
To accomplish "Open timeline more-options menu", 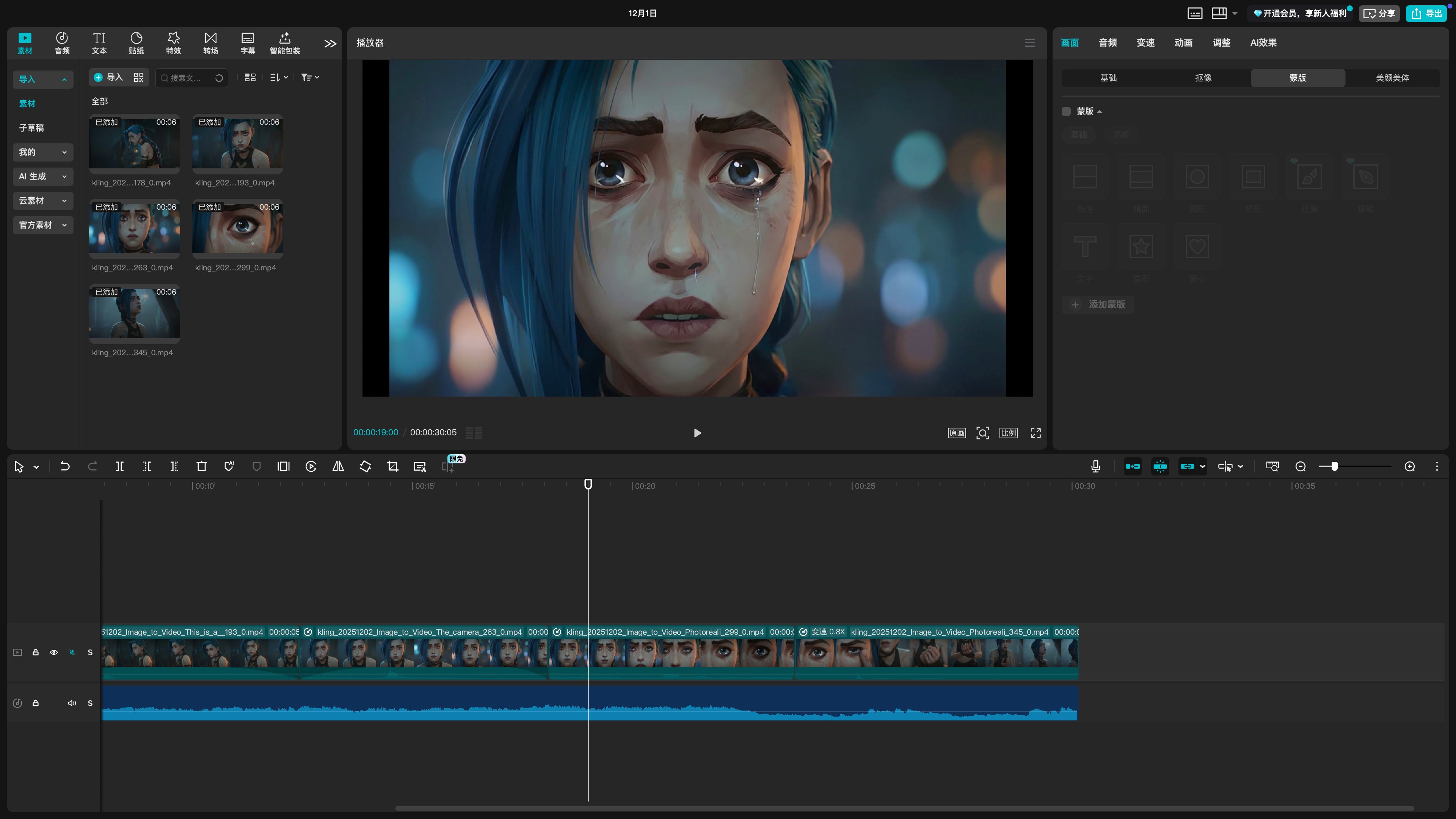I will tap(1437, 466).
